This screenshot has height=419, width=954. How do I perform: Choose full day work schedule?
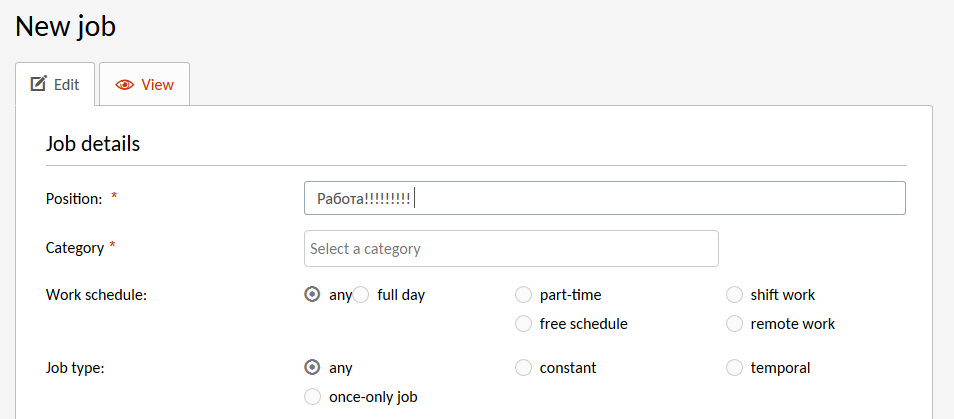click(x=362, y=295)
